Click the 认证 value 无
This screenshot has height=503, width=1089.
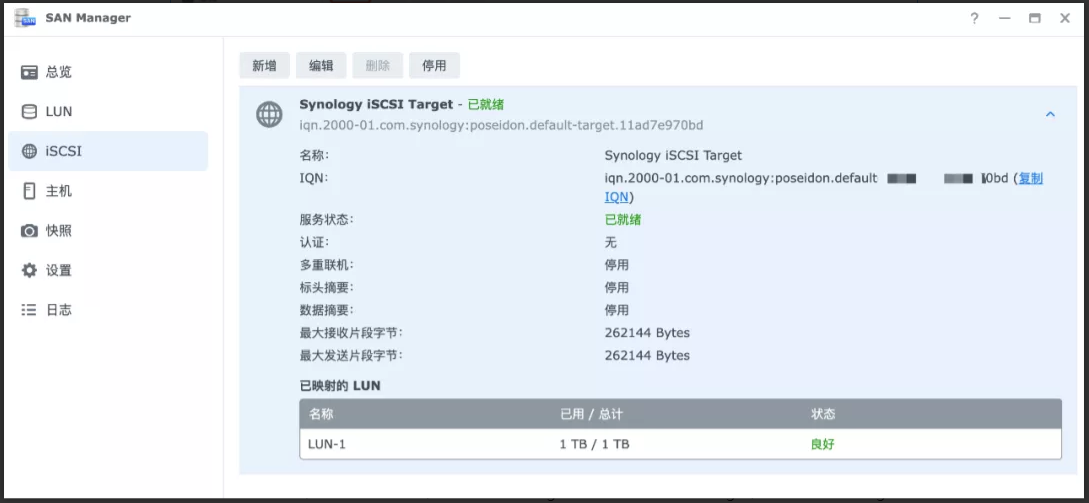pos(610,242)
